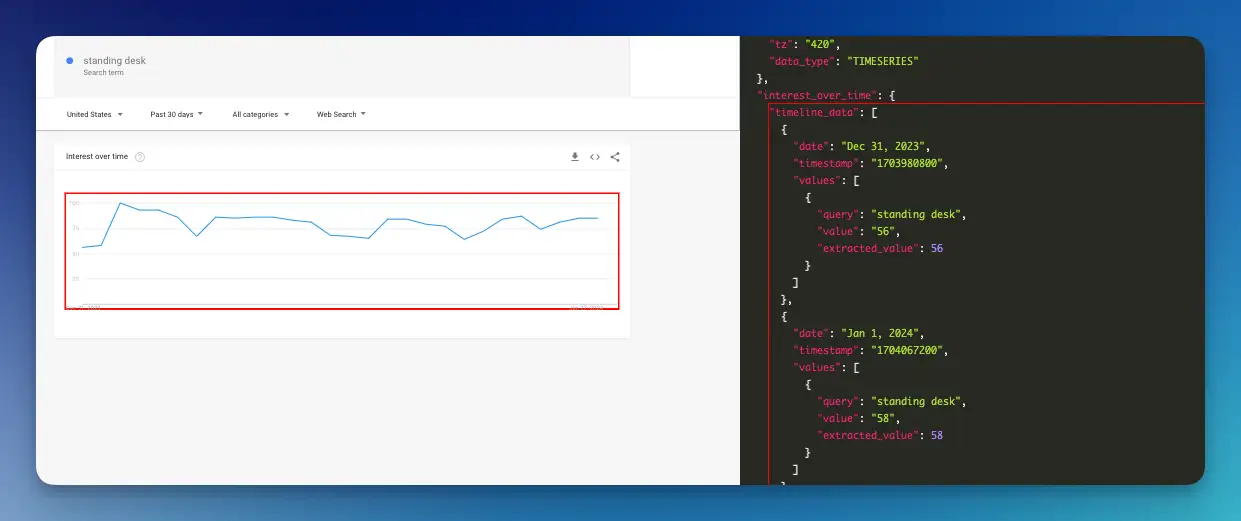Viewport: 1241px width, 521px height.
Task: Open the United States region dropdown
Action: pyautogui.click(x=95, y=114)
